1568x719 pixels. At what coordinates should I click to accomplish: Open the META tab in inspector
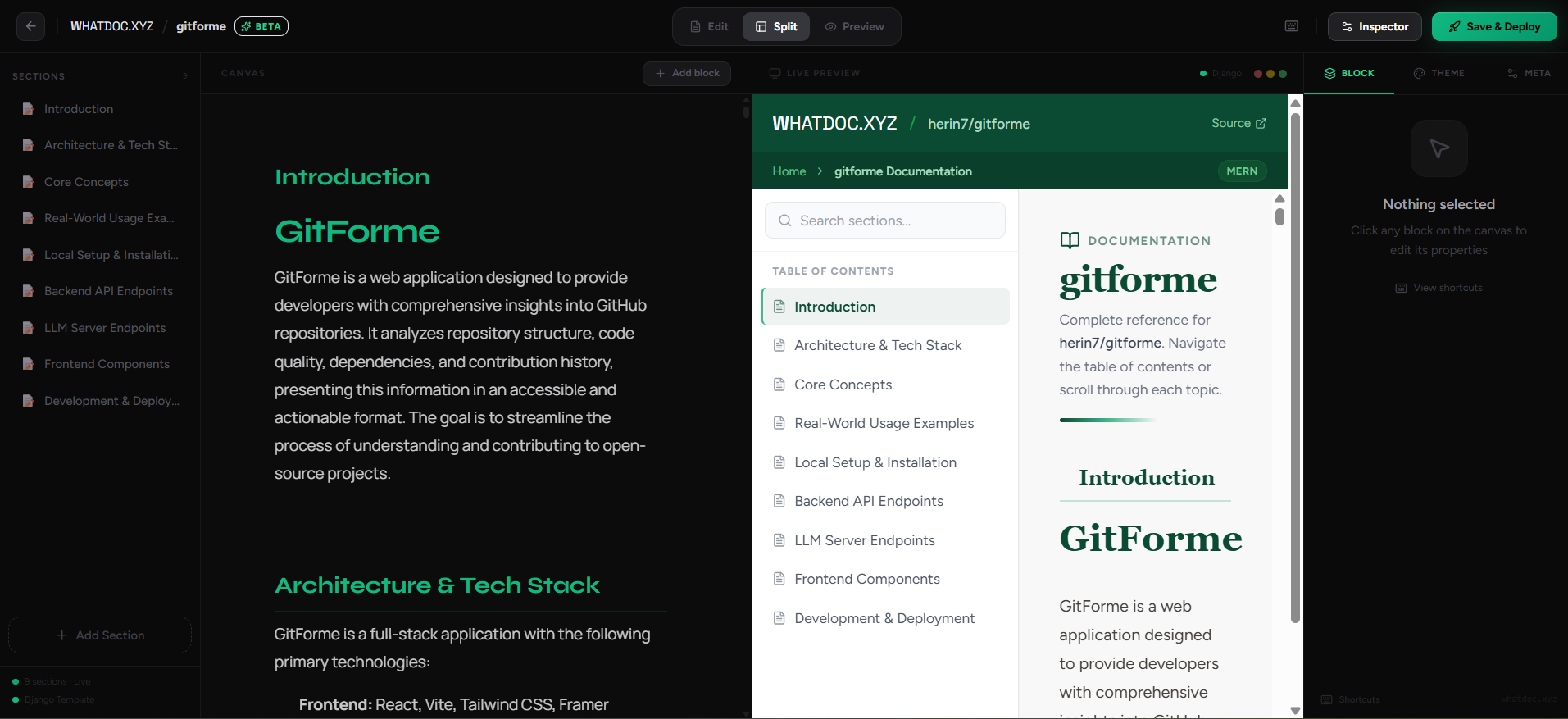click(1529, 73)
